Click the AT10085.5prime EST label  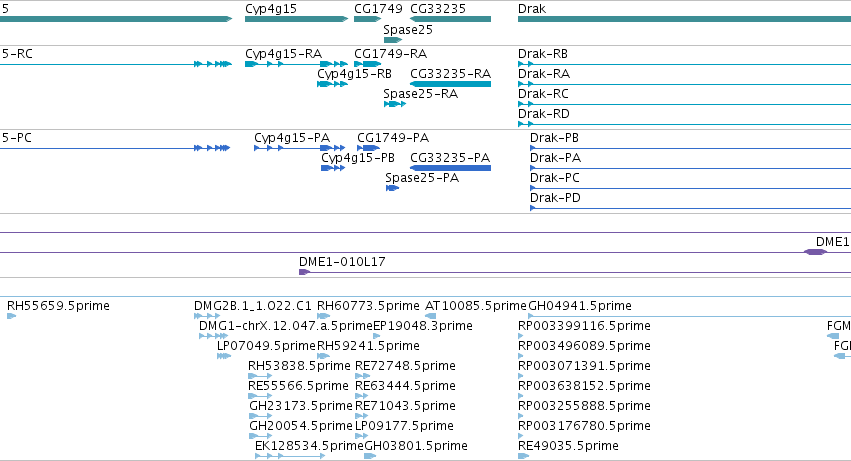pos(475,306)
